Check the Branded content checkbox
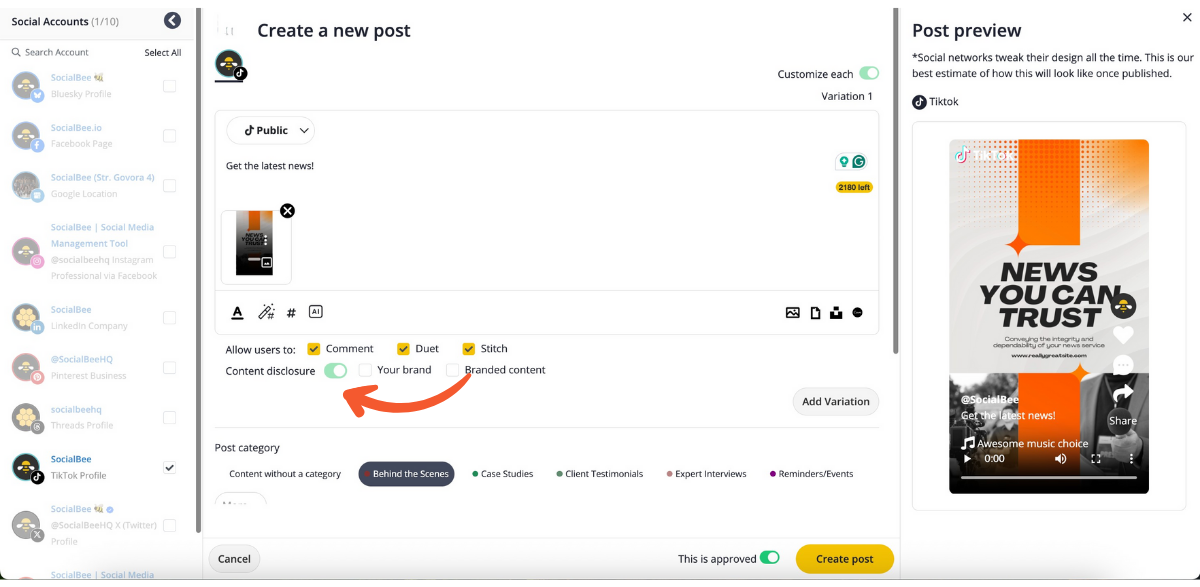The height and width of the screenshot is (587, 1200). [x=452, y=370]
